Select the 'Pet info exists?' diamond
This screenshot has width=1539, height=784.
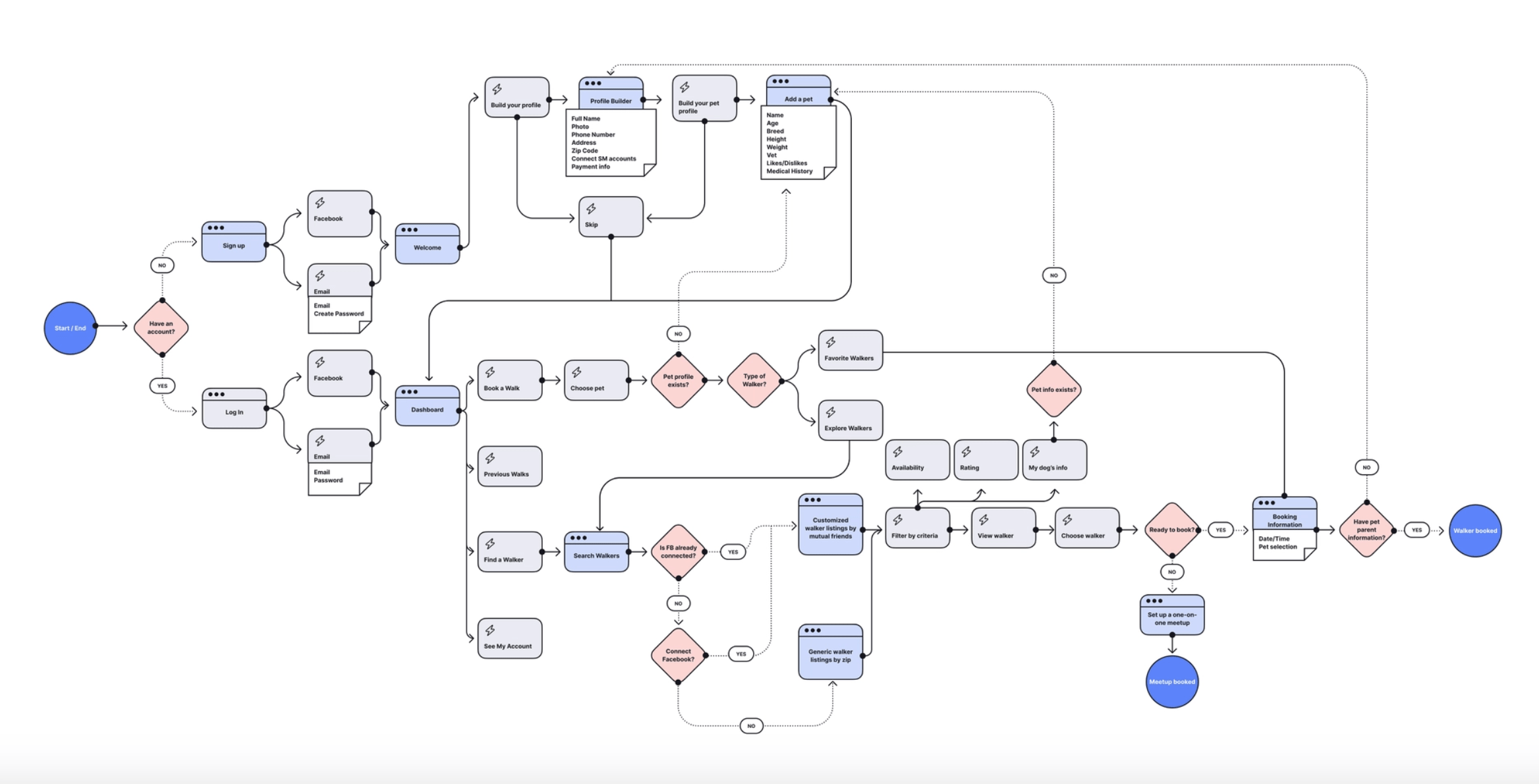[1053, 389]
